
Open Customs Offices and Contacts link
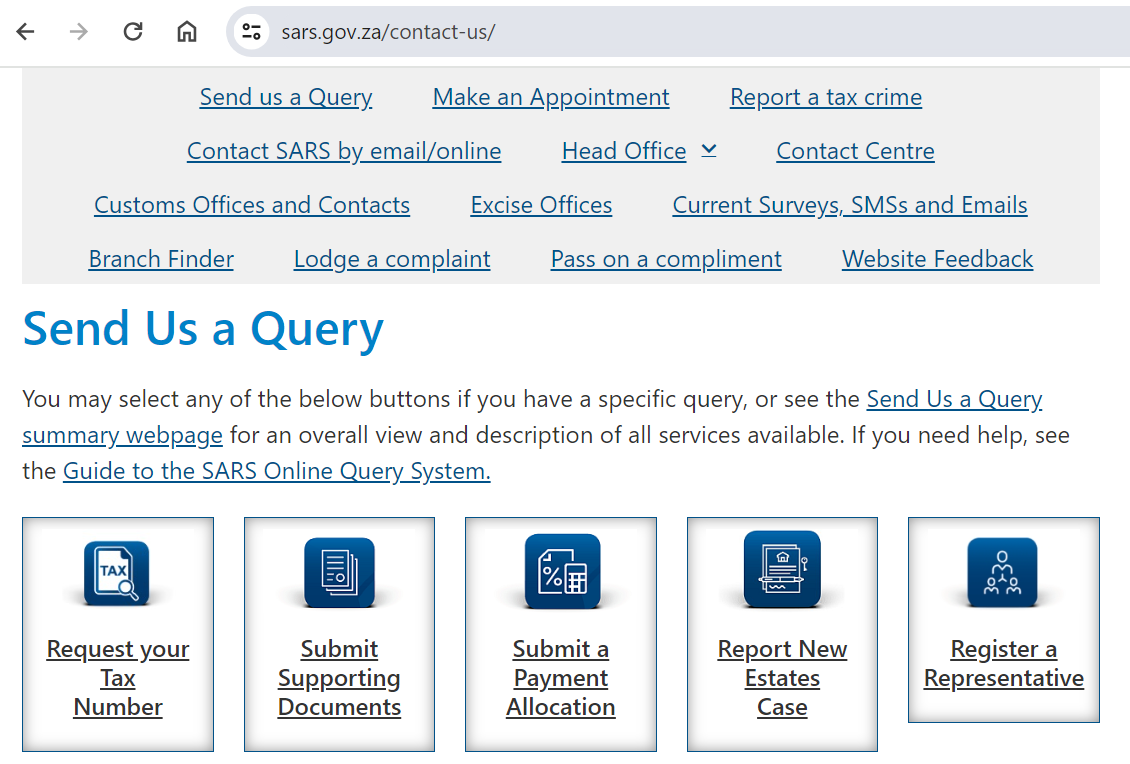tap(252, 205)
